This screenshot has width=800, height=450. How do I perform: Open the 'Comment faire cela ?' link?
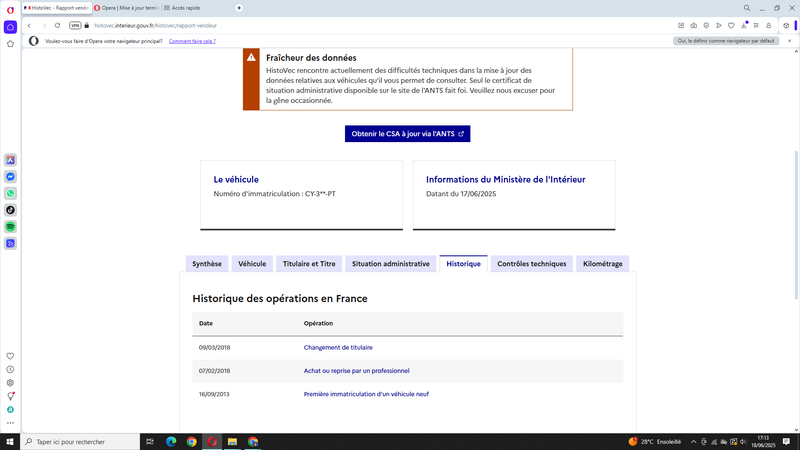click(x=192, y=41)
